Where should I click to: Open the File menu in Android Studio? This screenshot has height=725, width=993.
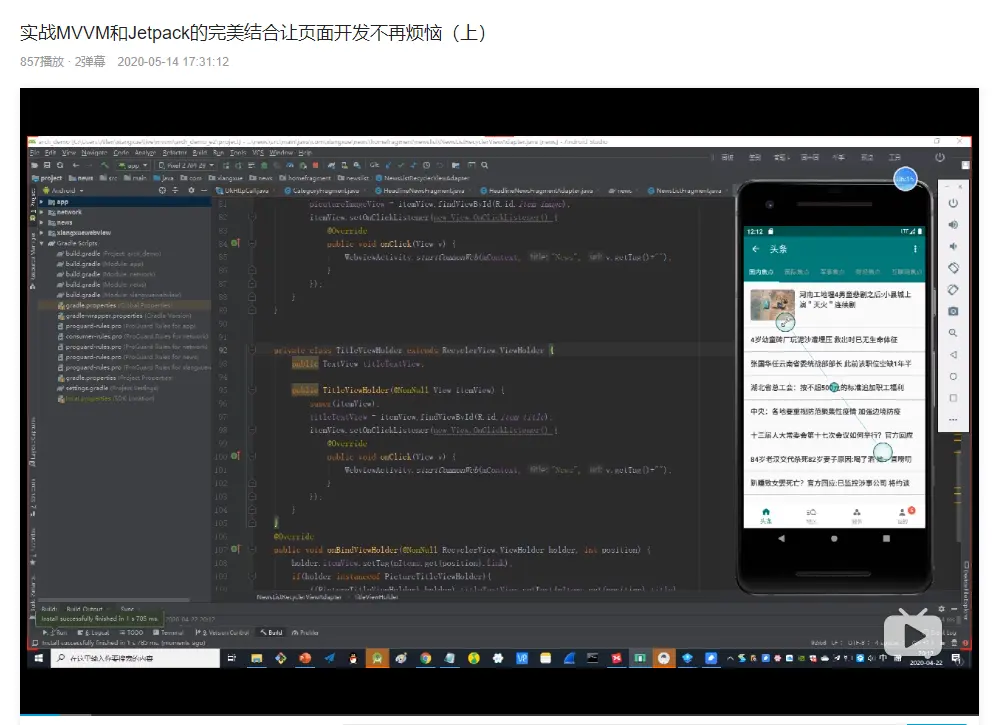click(x=34, y=153)
